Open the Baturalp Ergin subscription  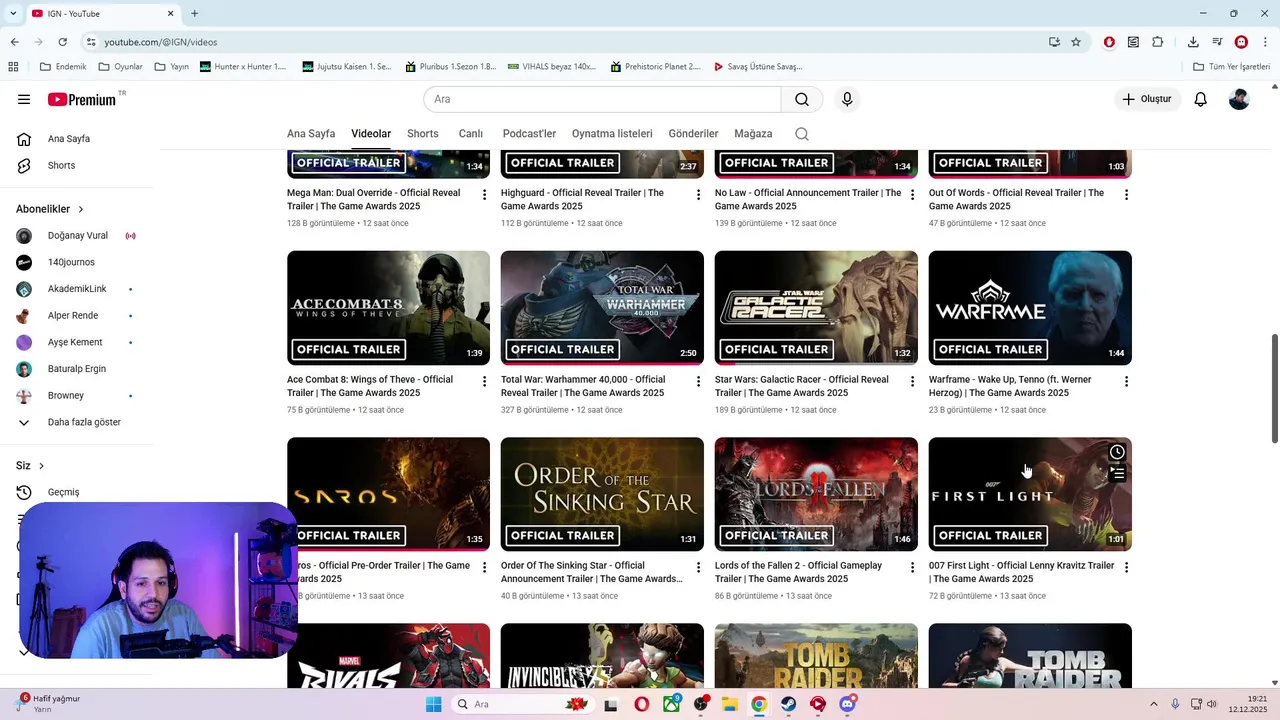coord(77,369)
